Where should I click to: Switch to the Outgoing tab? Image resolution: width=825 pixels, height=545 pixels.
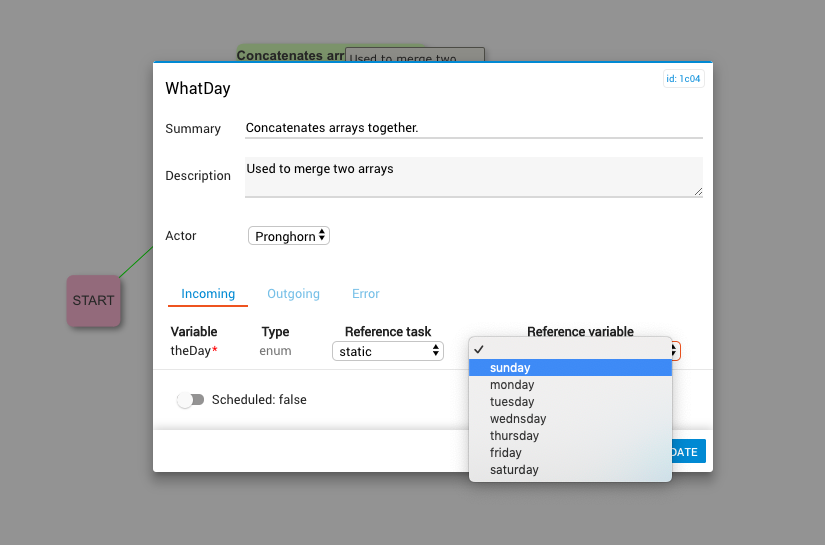pos(293,294)
